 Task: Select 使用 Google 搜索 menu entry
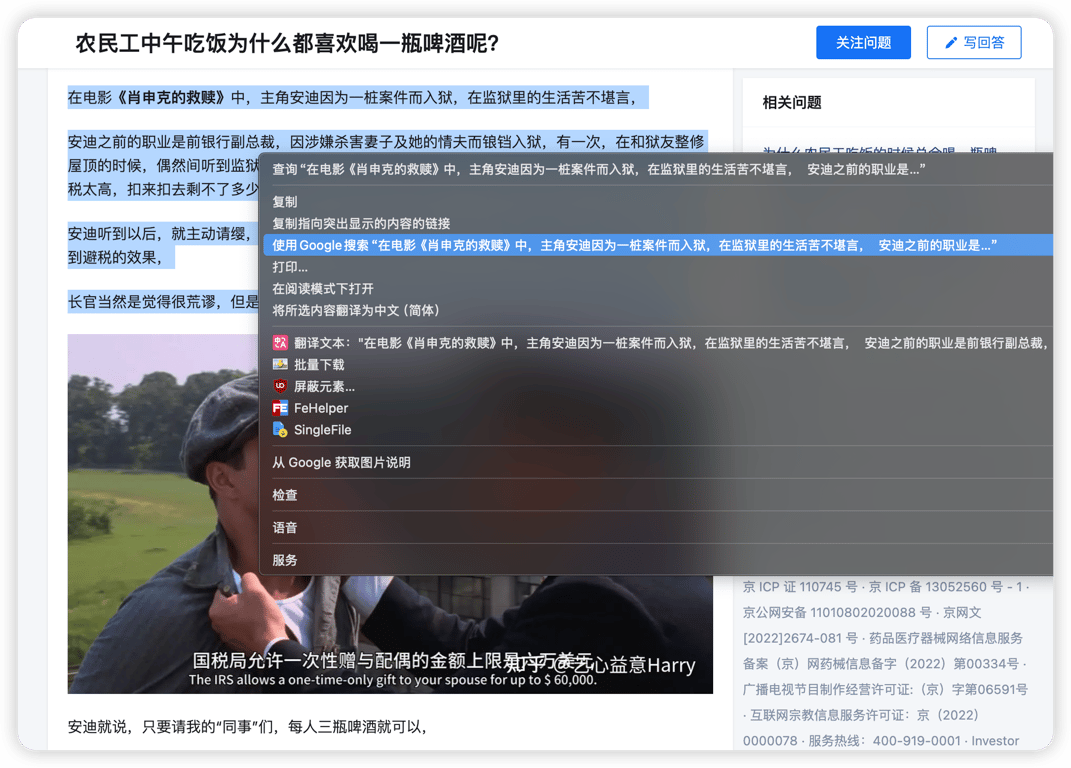tap(656, 245)
